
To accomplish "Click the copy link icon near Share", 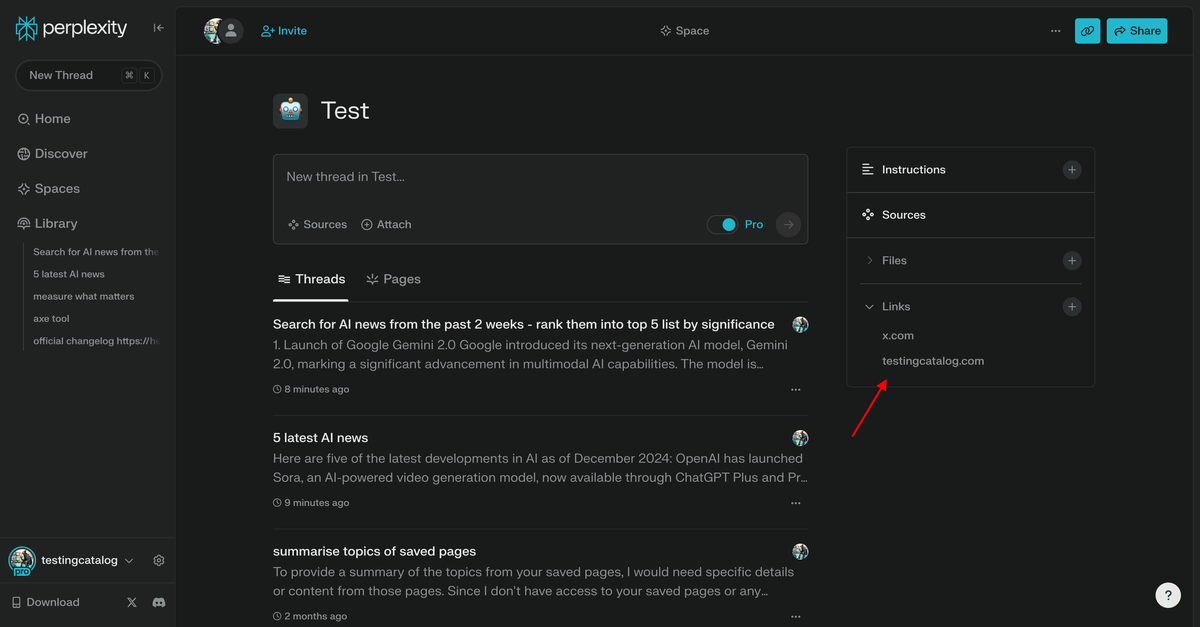I will pos(1087,30).
